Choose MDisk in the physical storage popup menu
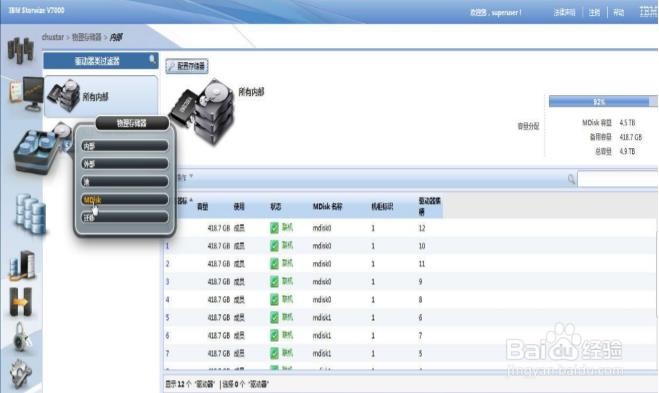 pos(125,200)
